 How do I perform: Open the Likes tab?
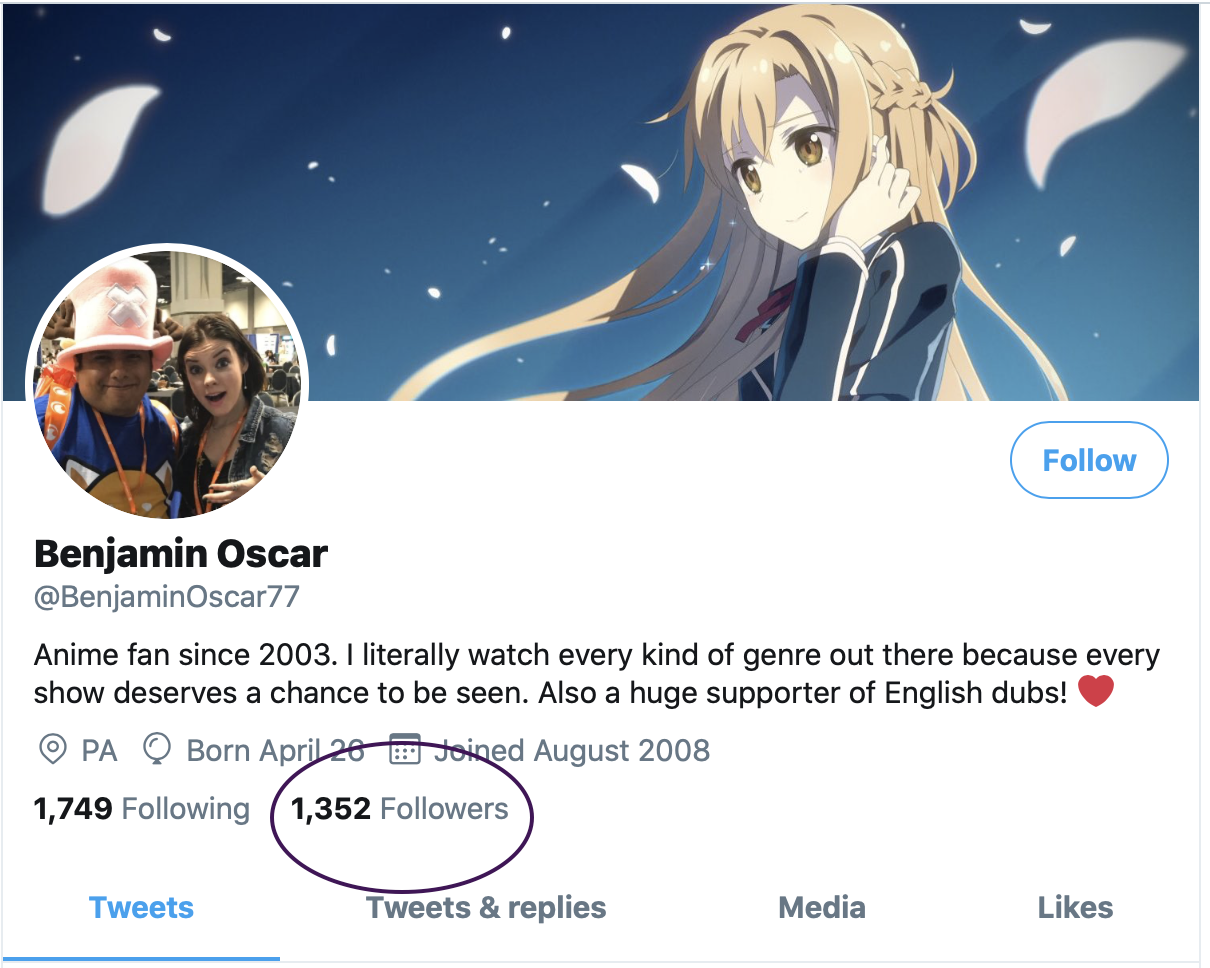point(1075,908)
